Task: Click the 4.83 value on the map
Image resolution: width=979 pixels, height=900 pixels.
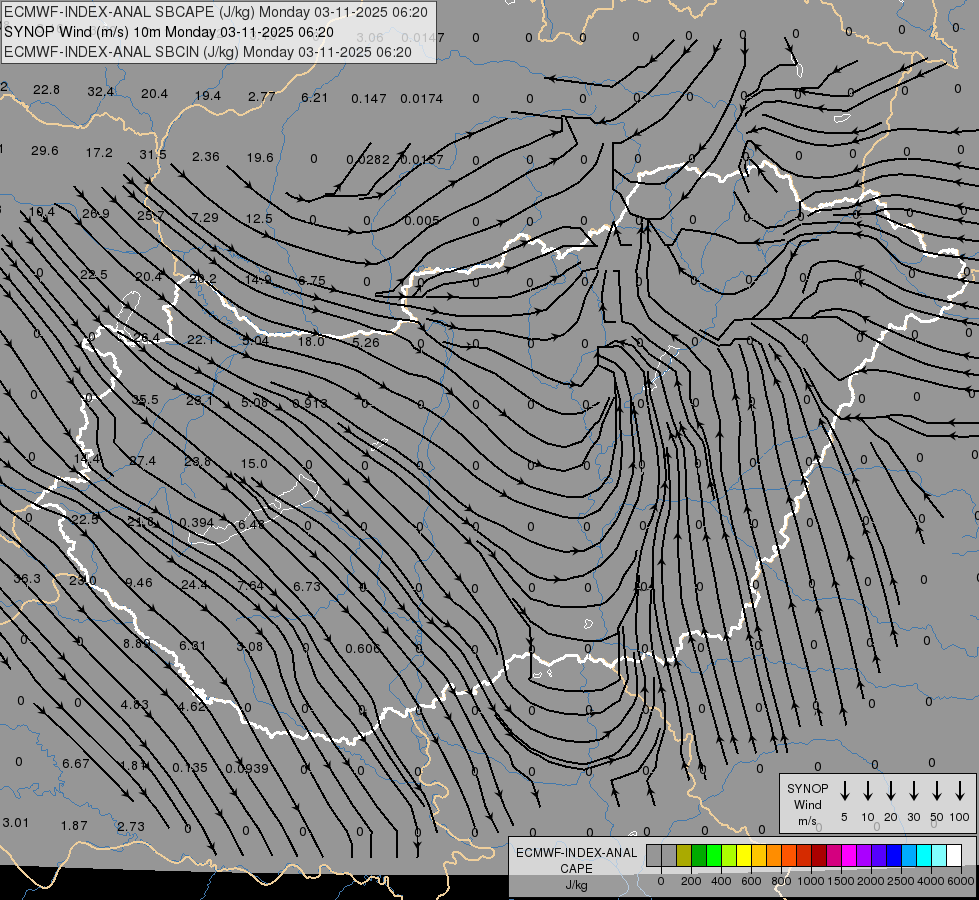Action: (x=135, y=705)
